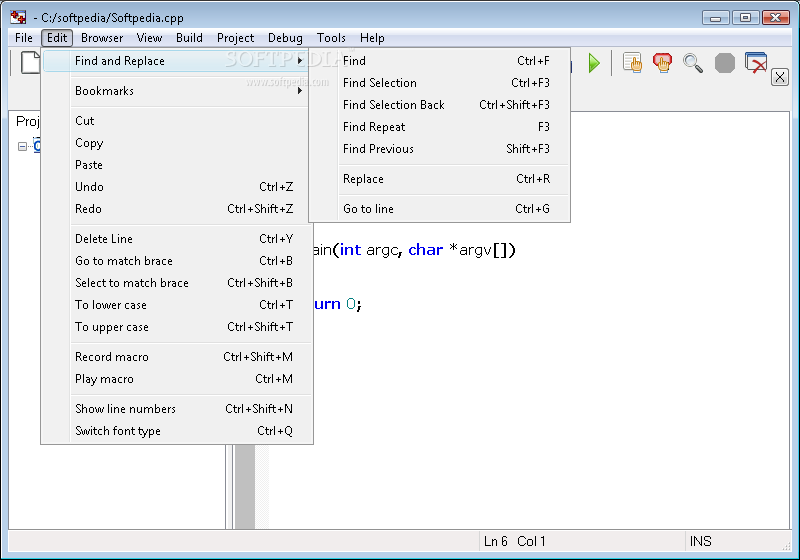Click the 'Col 1' status bar entry
This screenshot has width=800, height=560.
[531, 541]
